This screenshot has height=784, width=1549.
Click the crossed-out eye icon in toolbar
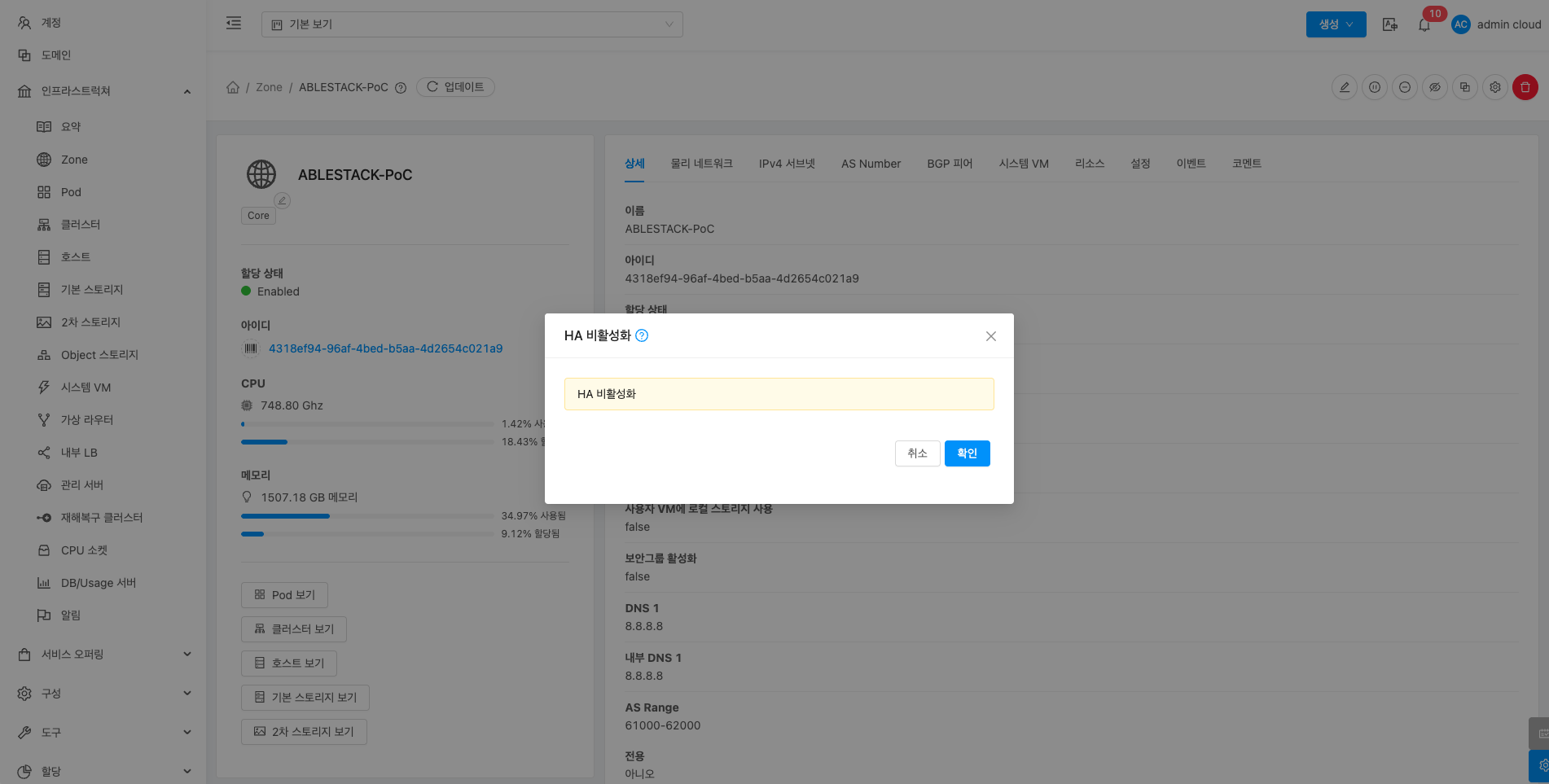click(x=1434, y=87)
